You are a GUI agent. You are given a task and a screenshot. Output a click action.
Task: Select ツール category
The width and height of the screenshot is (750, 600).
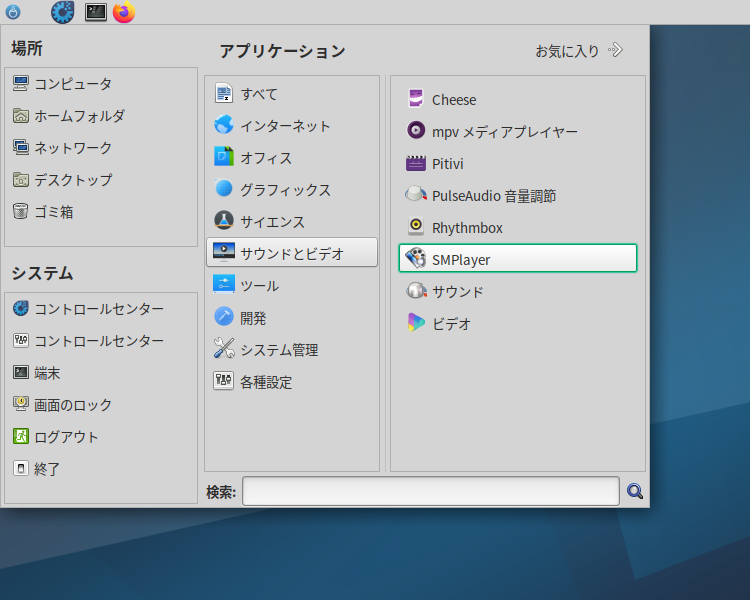coord(292,286)
